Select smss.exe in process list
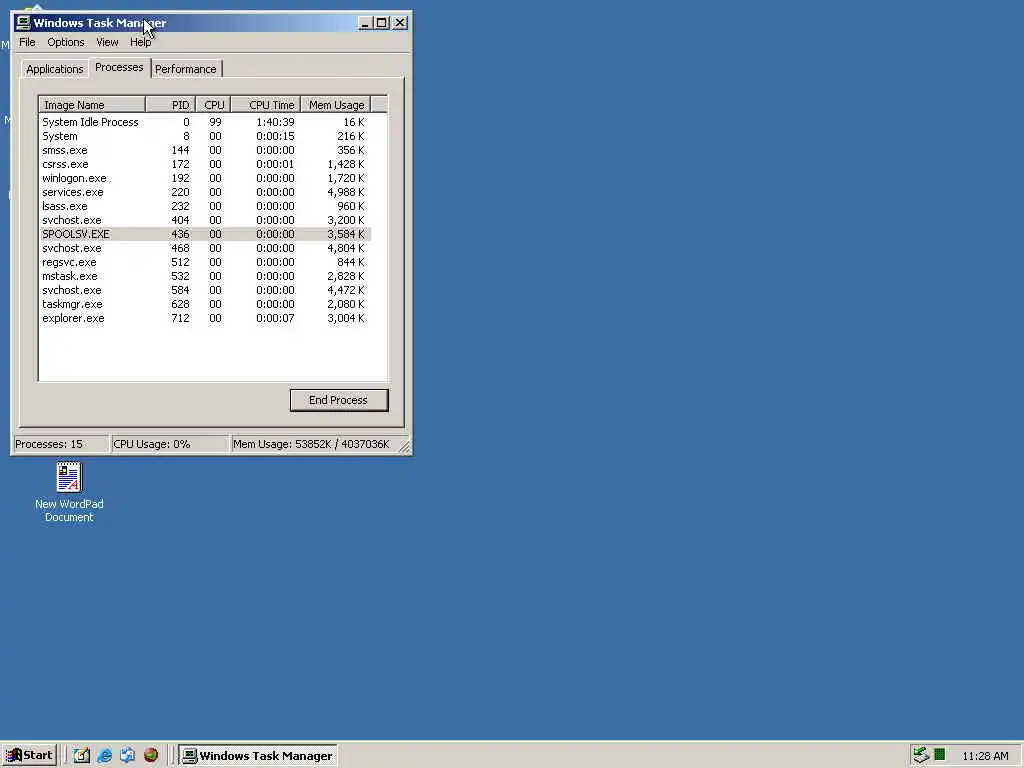1024x768 pixels. click(205, 150)
